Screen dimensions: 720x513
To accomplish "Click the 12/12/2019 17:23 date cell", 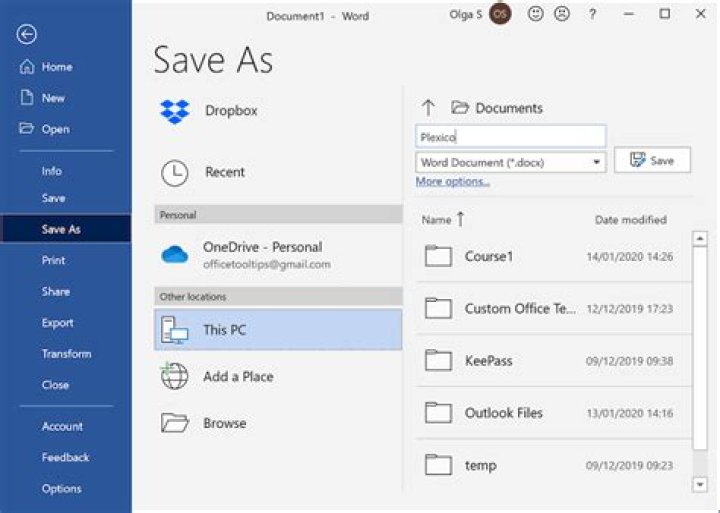I will coord(630,309).
